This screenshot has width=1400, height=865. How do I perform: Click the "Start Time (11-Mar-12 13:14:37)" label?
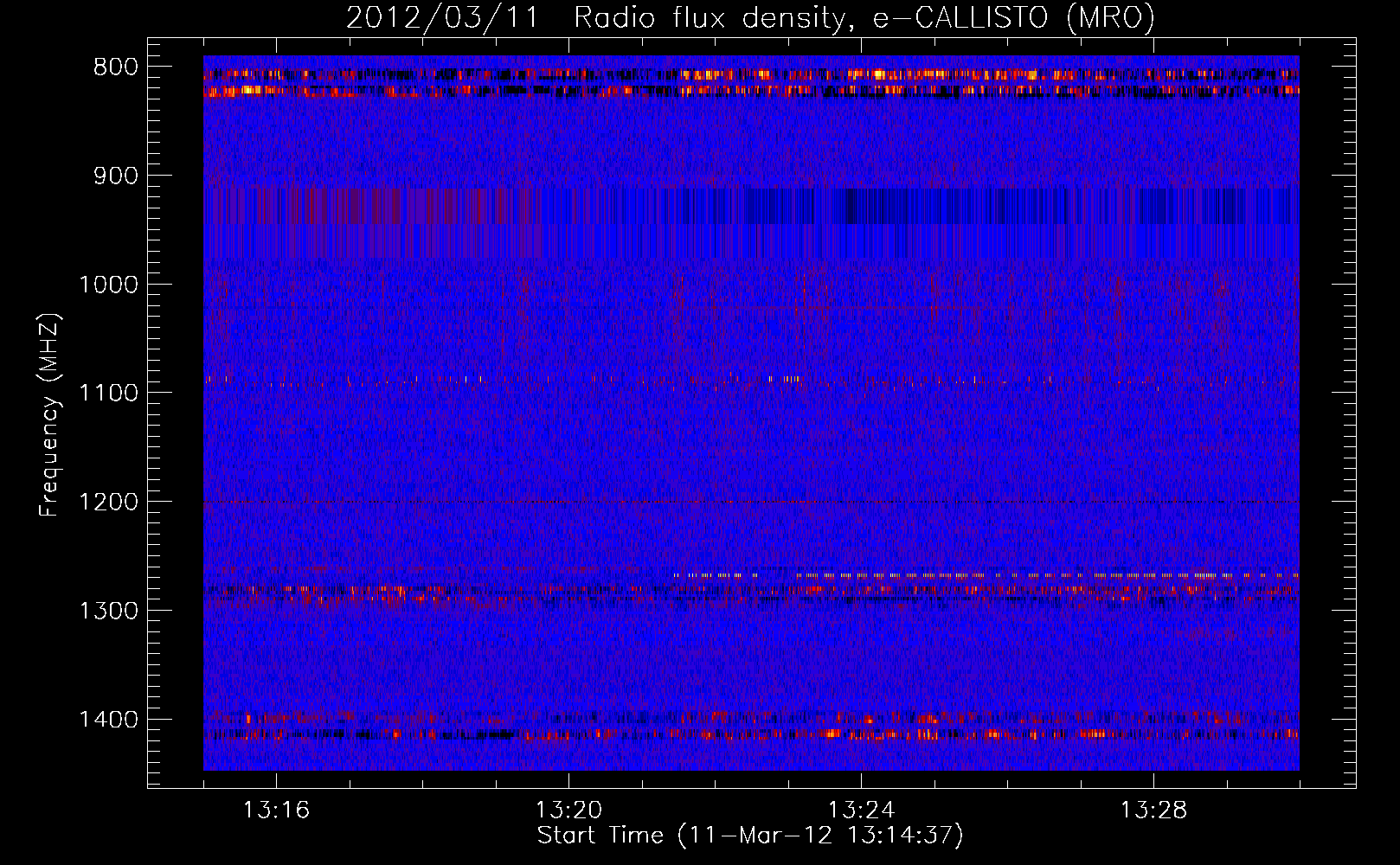coord(750,836)
